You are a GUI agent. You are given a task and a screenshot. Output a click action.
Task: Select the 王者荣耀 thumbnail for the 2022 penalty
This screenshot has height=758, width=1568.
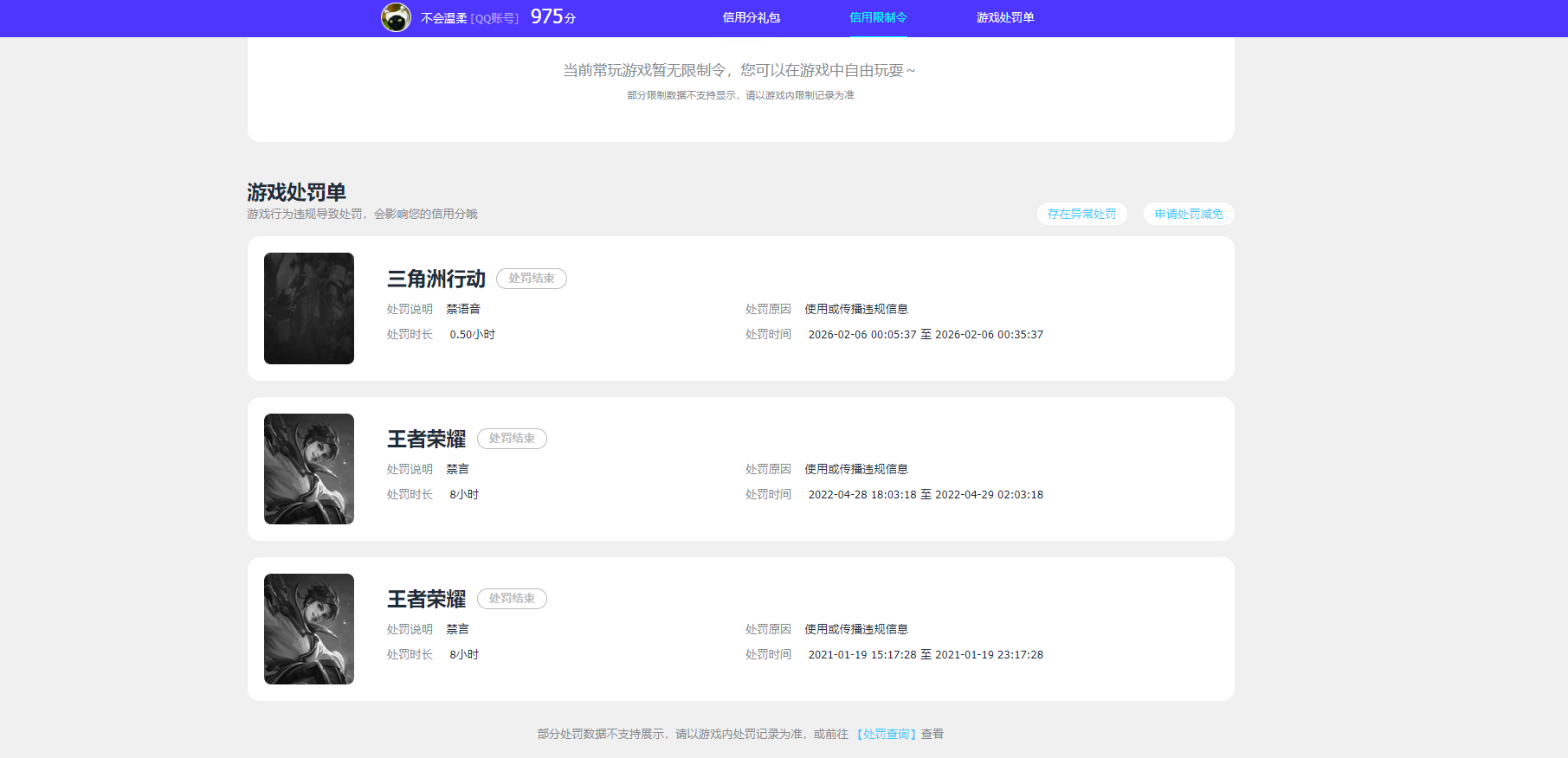(x=309, y=469)
